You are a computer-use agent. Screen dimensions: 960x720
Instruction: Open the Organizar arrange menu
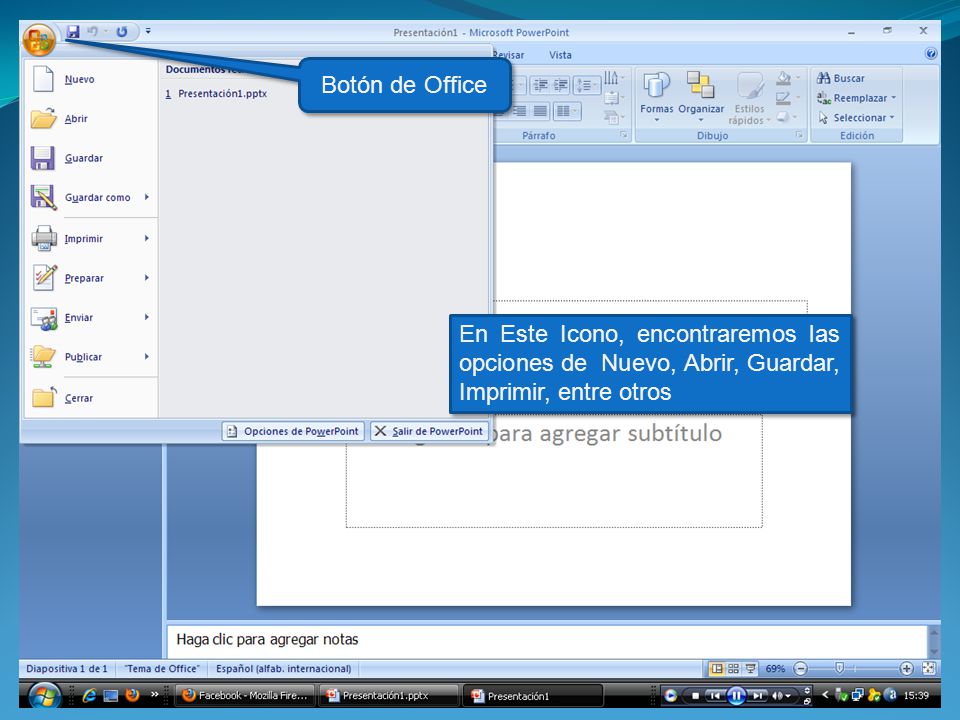coord(701,97)
